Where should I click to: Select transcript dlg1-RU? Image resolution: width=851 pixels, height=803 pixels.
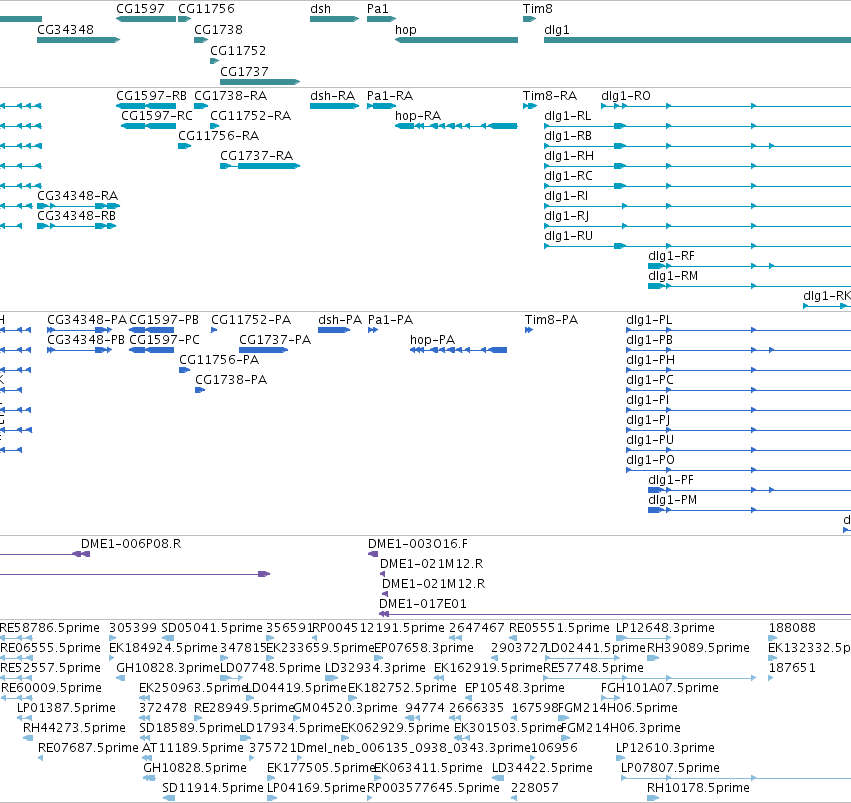[568, 236]
